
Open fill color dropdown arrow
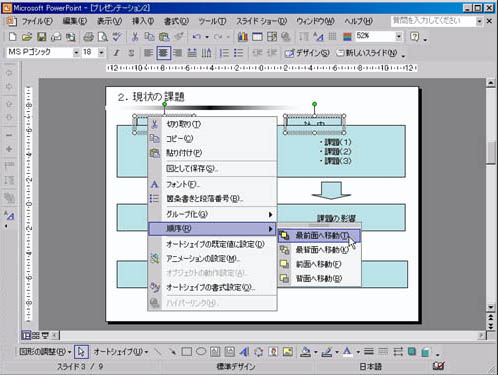(x=315, y=352)
